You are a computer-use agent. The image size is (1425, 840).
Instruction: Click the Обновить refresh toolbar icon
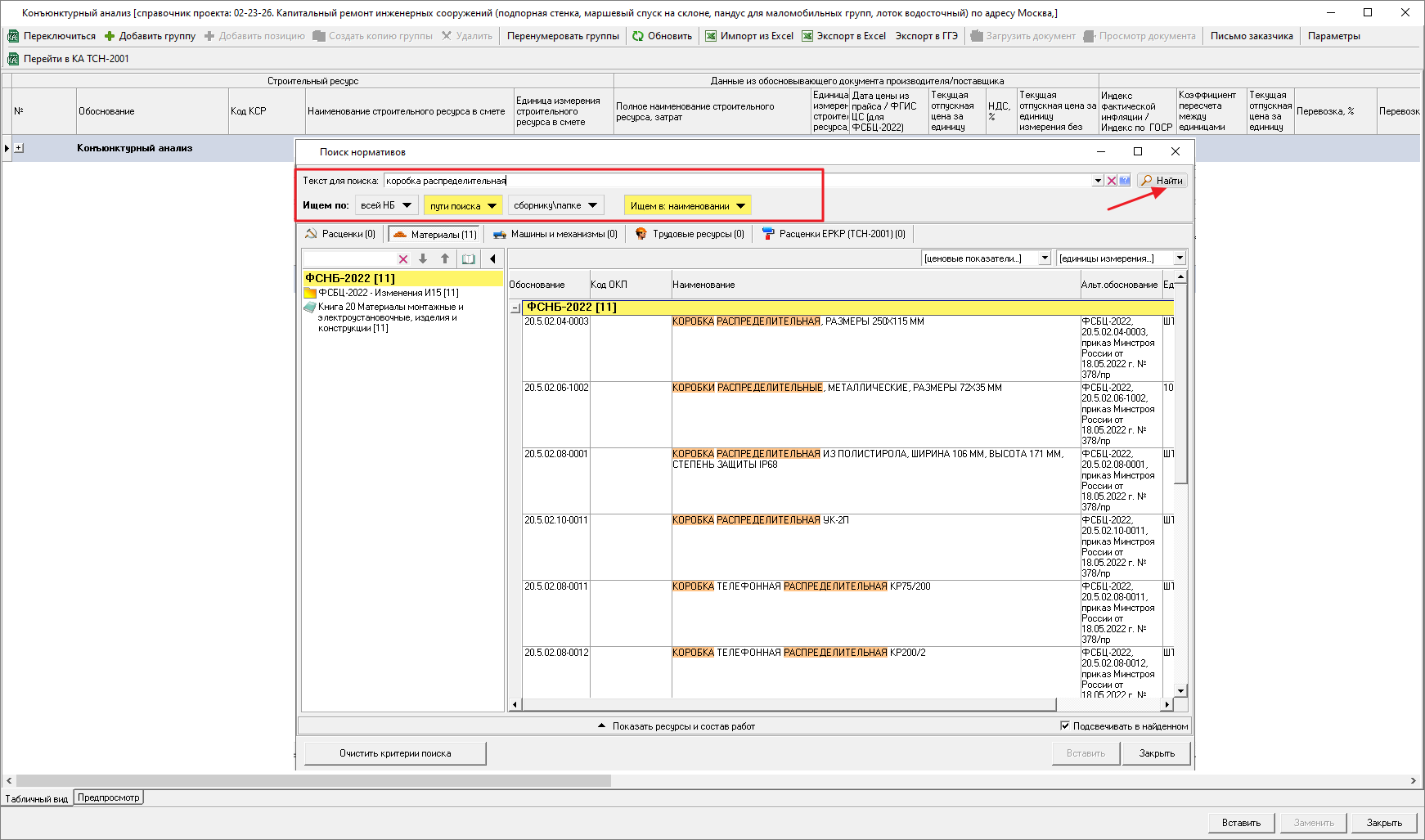638,36
